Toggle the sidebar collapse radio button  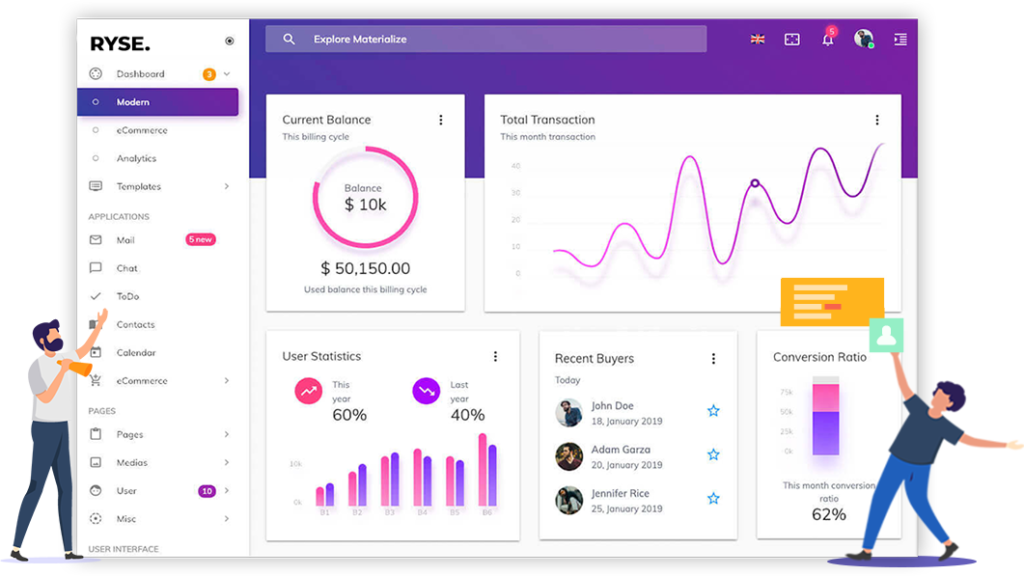(229, 41)
